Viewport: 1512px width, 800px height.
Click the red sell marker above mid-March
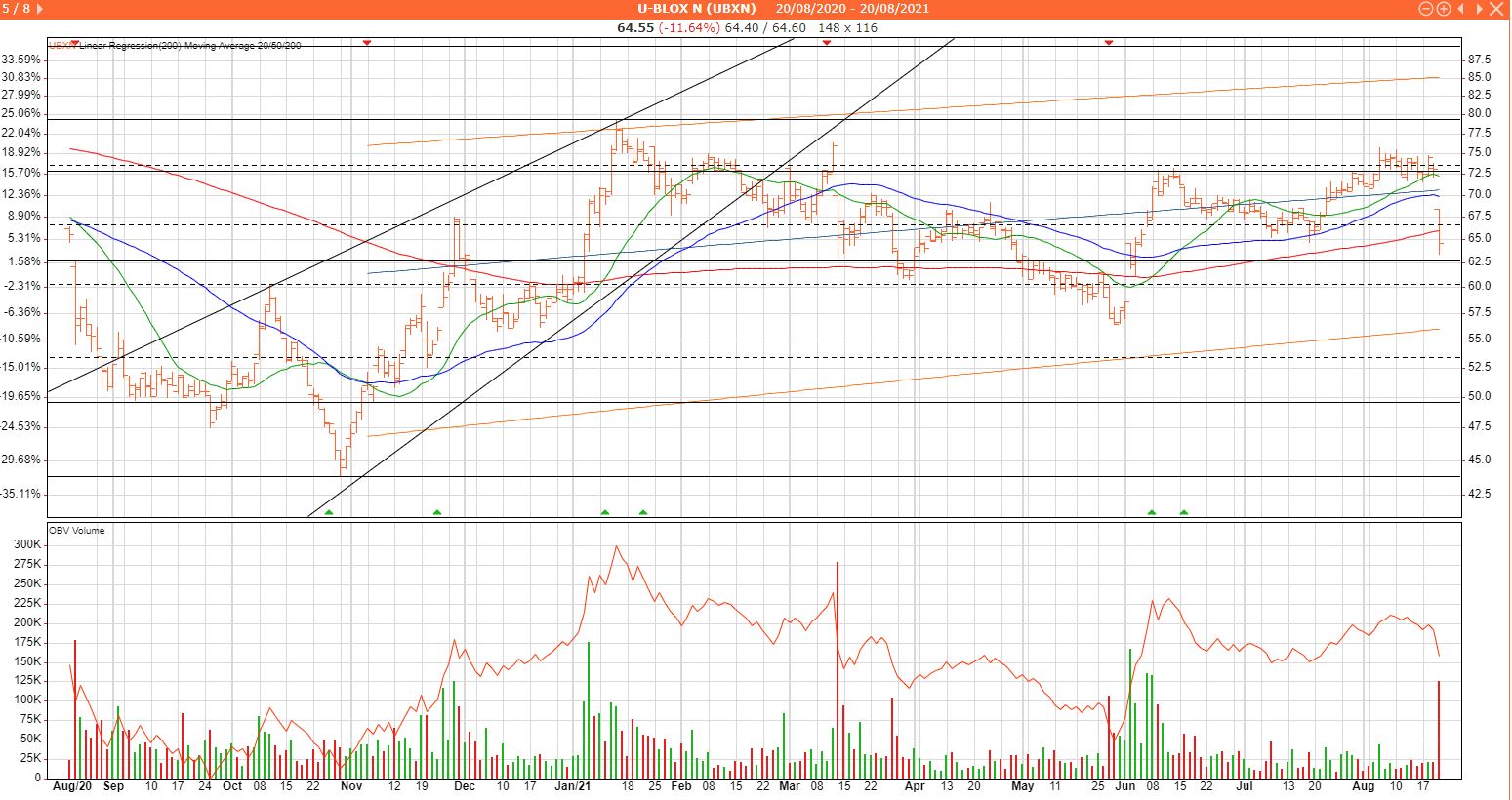click(827, 43)
